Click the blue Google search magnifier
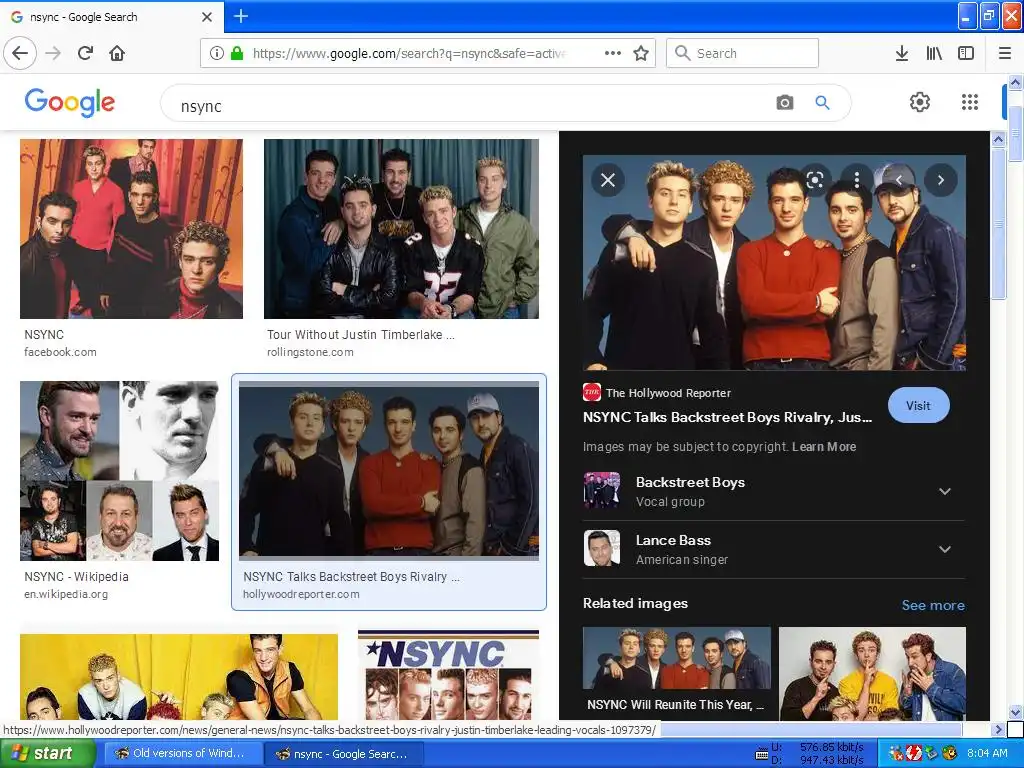This screenshot has height=768, width=1024. coord(822,103)
